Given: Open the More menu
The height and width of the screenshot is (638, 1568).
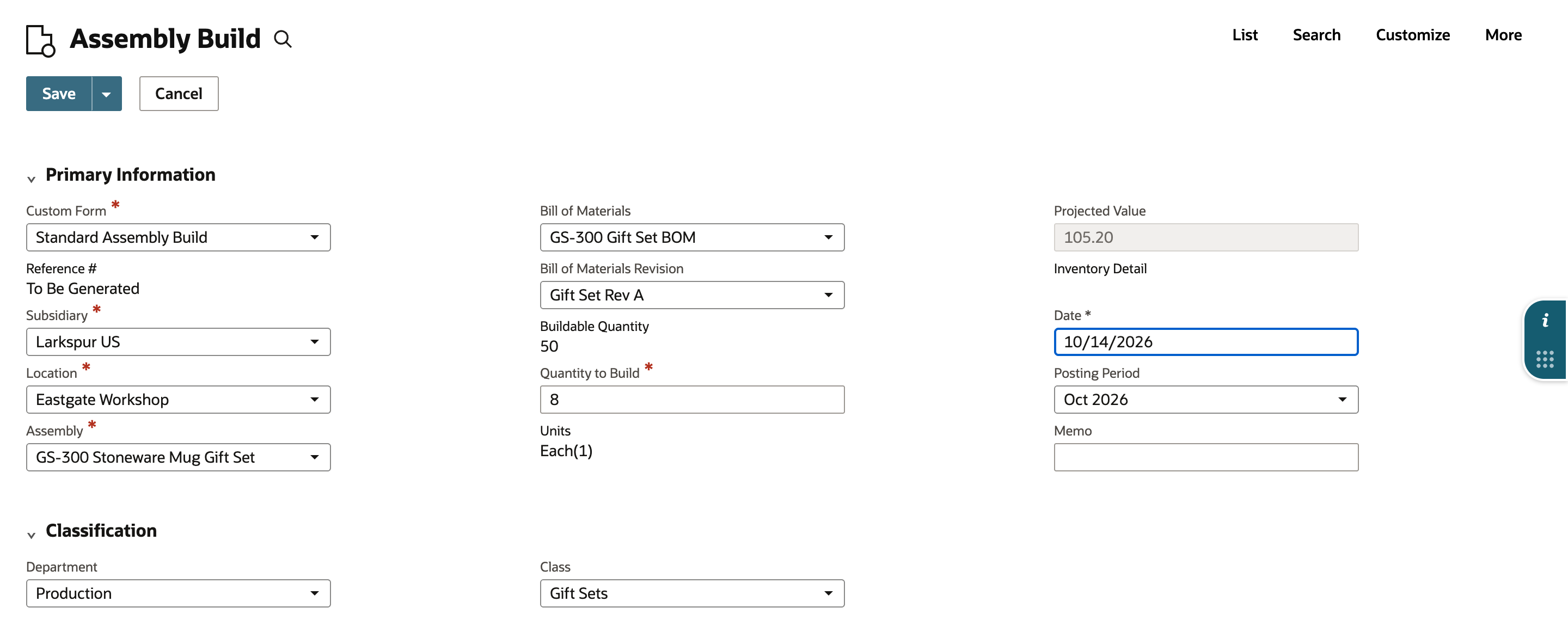Looking at the screenshot, I should pos(1503,35).
